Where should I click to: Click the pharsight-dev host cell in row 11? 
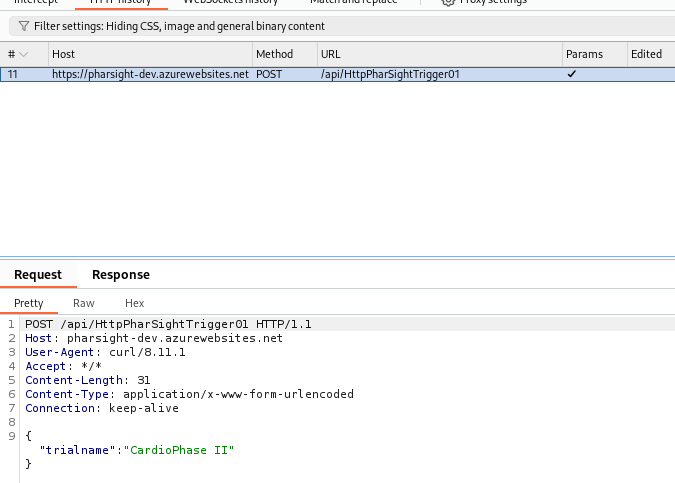pyautogui.click(x=150, y=74)
